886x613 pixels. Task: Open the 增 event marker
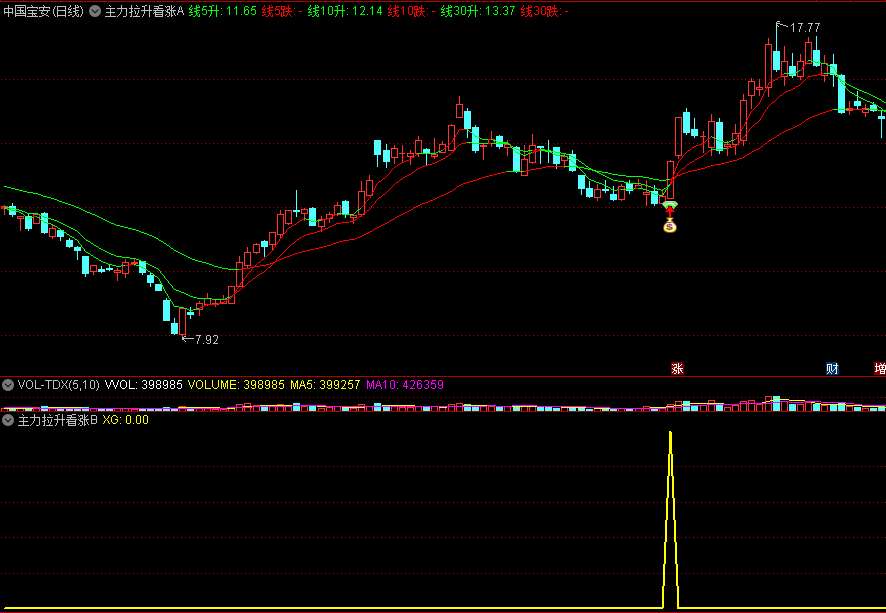pos(880,369)
